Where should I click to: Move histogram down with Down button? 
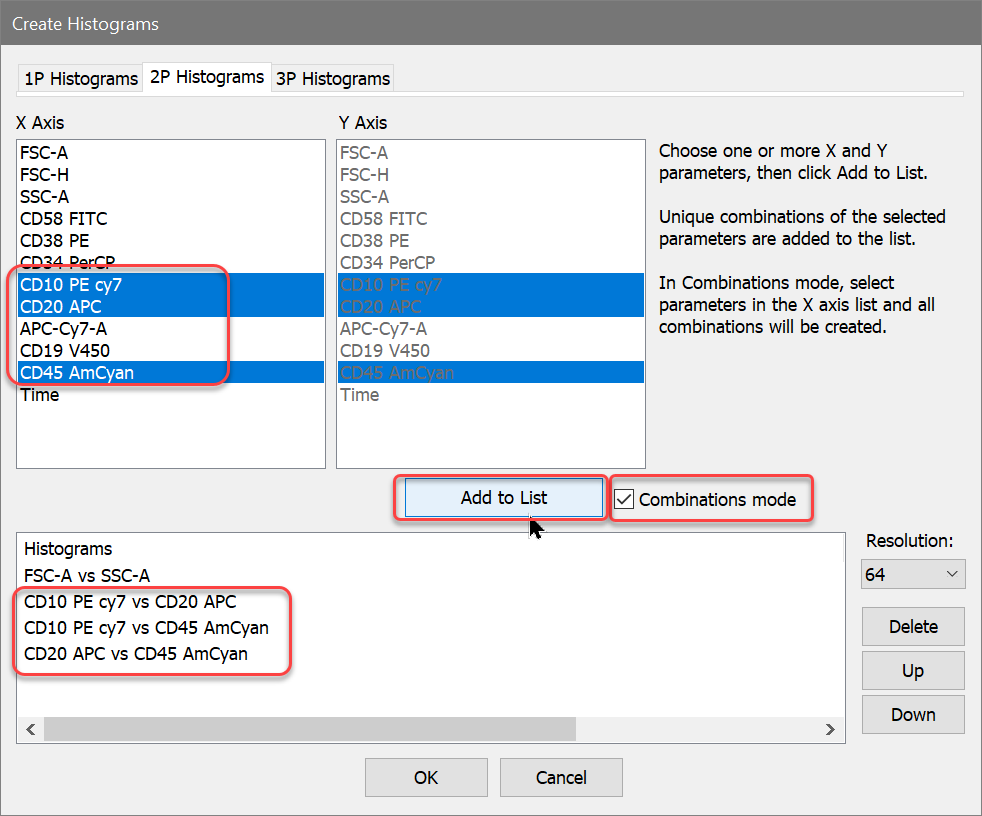(x=912, y=715)
